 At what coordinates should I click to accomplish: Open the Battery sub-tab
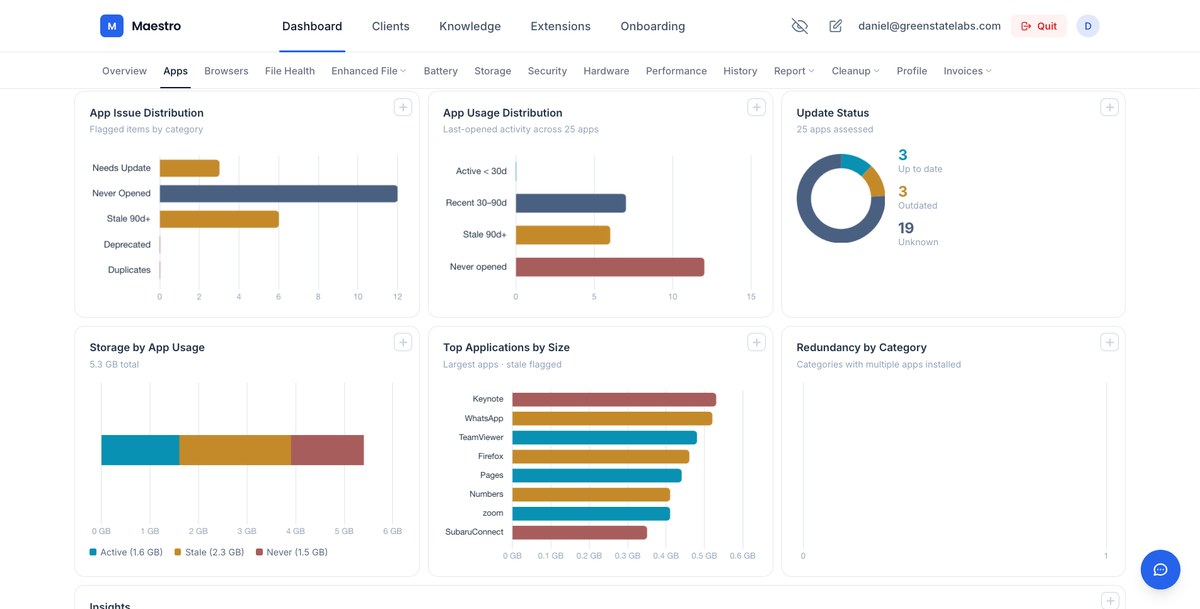pos(441,71)
